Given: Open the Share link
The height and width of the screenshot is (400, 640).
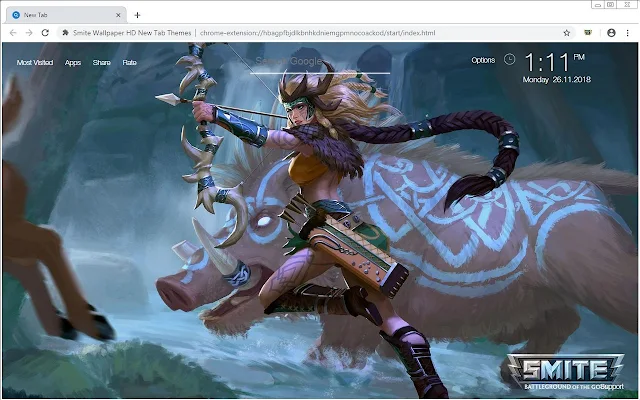Looking at the screenshot, I should pos(101,62).
